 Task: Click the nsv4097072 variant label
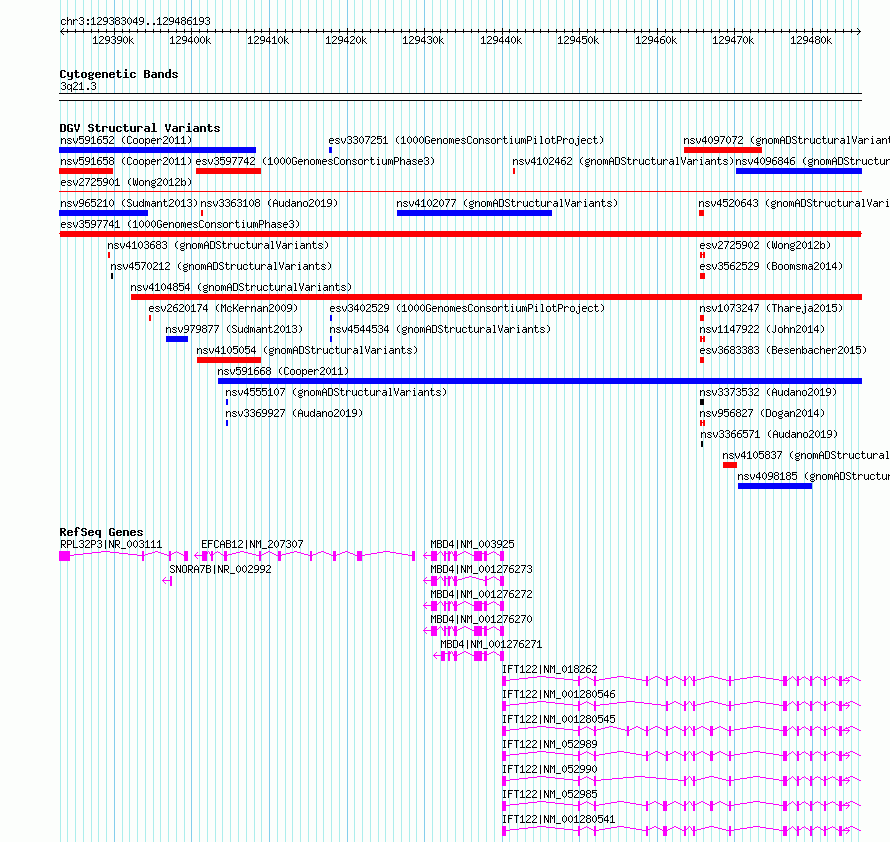tap(787, 140)
